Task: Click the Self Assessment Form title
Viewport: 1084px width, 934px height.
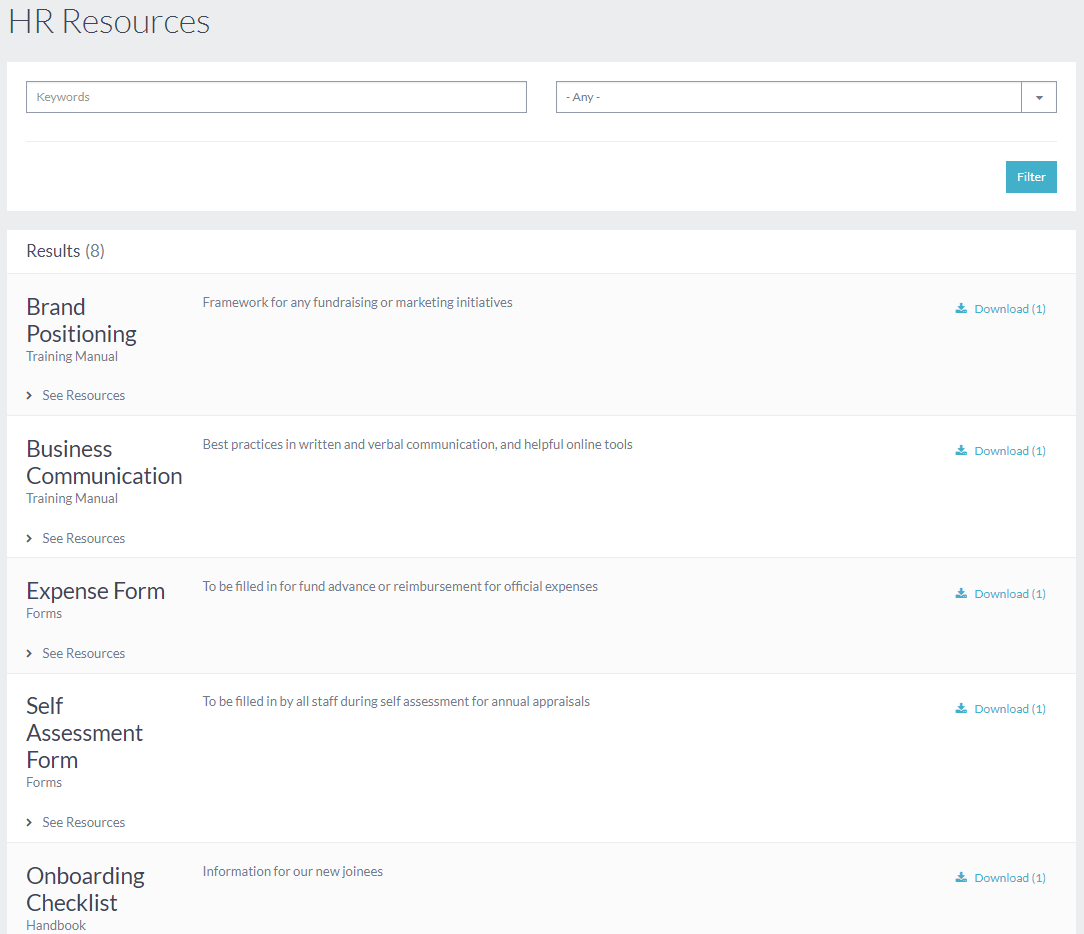Action: (84, 733)
